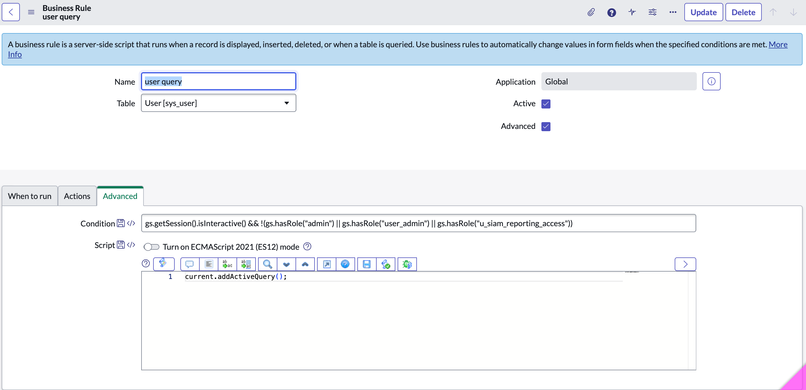This screenshot has height=390, width=806.
Task: Open the More Info link
Action: [x=777, y=45]
